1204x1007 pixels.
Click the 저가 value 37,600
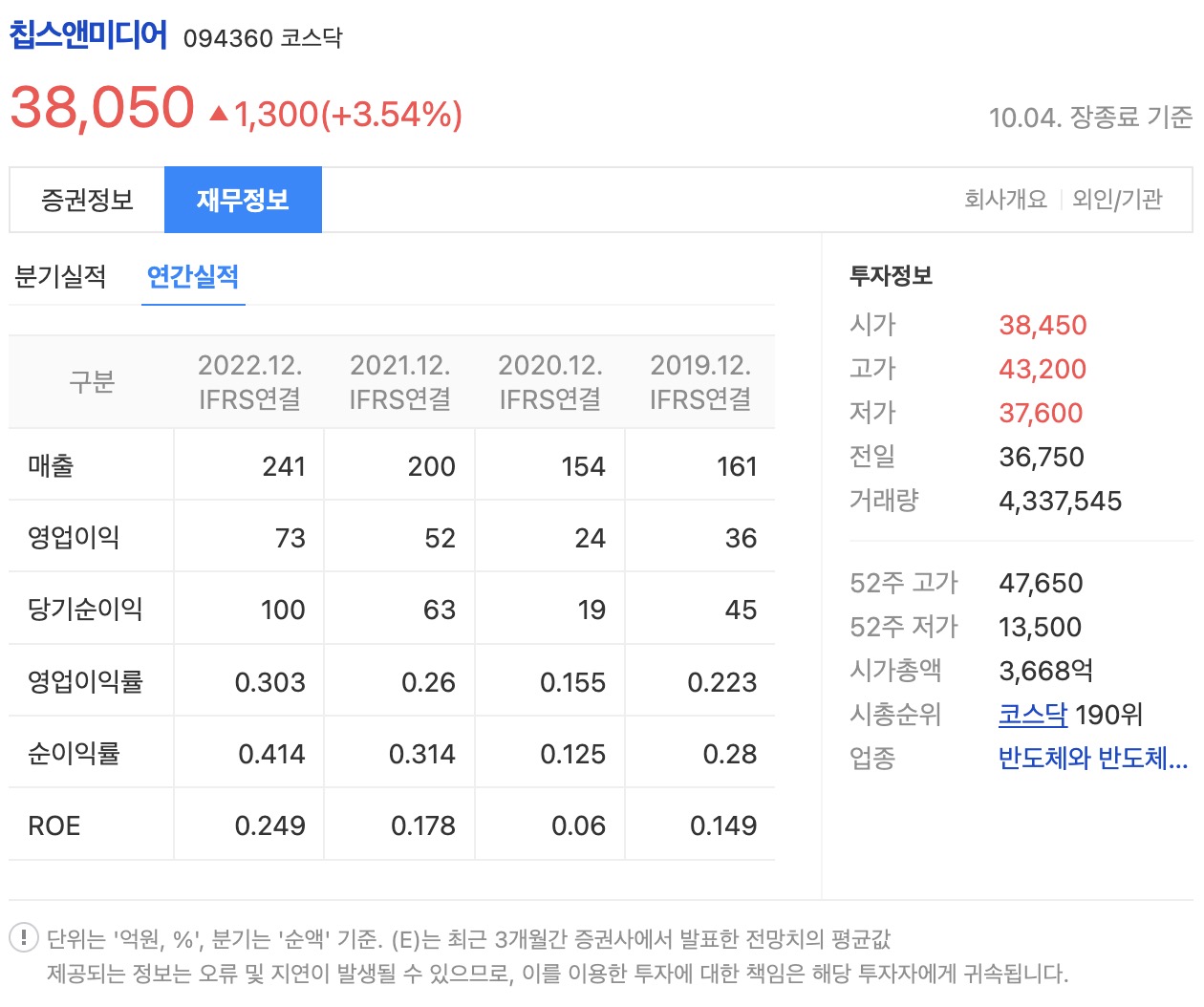click(1041, 413)
